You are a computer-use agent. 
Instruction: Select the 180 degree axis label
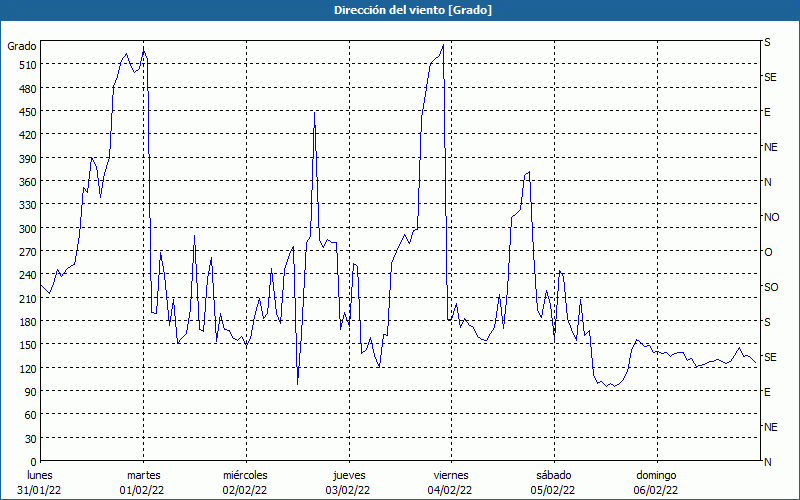pos(29,322)
